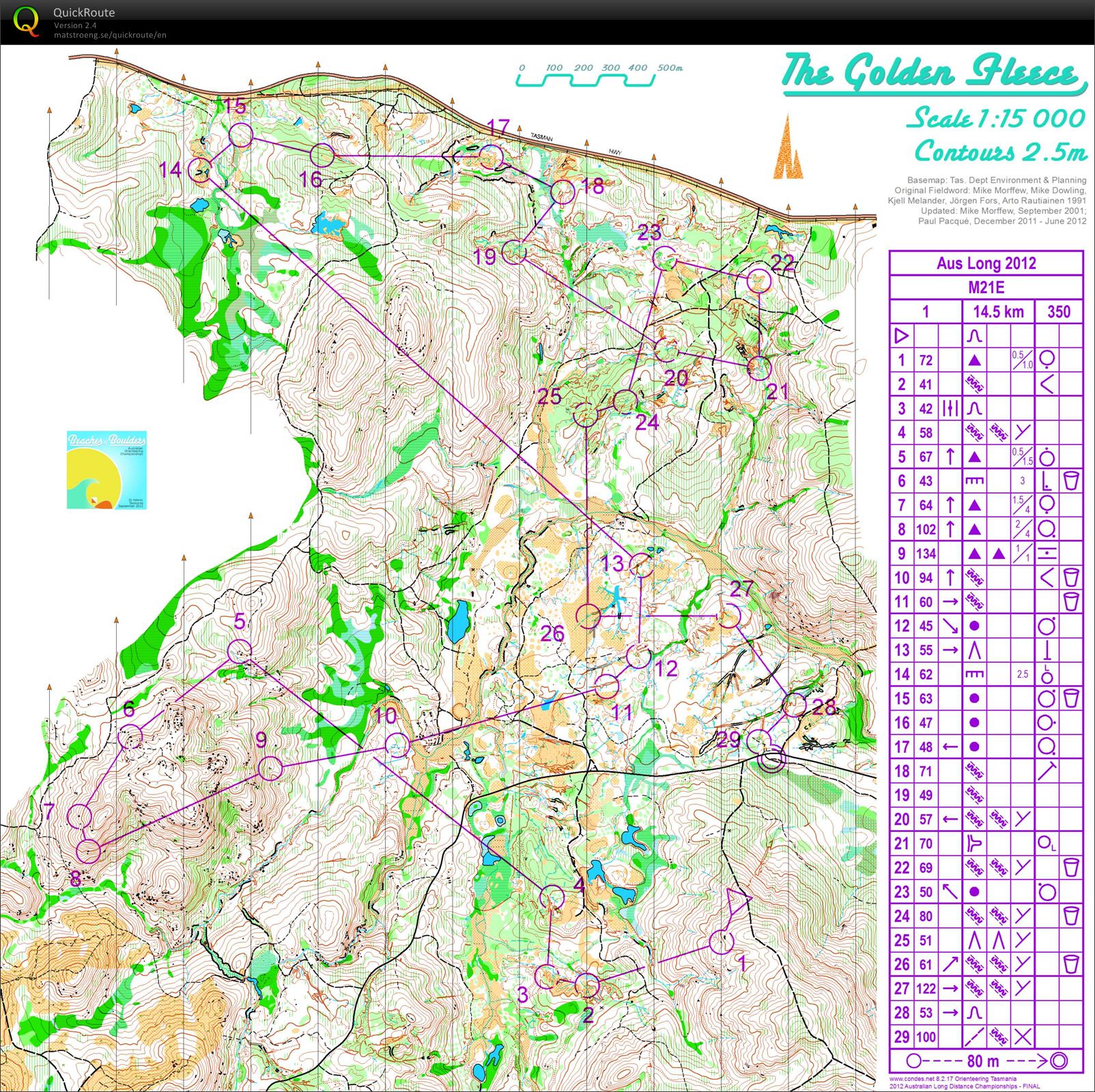Click control circle 22 near the top right
Viewport: 1095px width, 1092px height.
click(x=759, y=280)
